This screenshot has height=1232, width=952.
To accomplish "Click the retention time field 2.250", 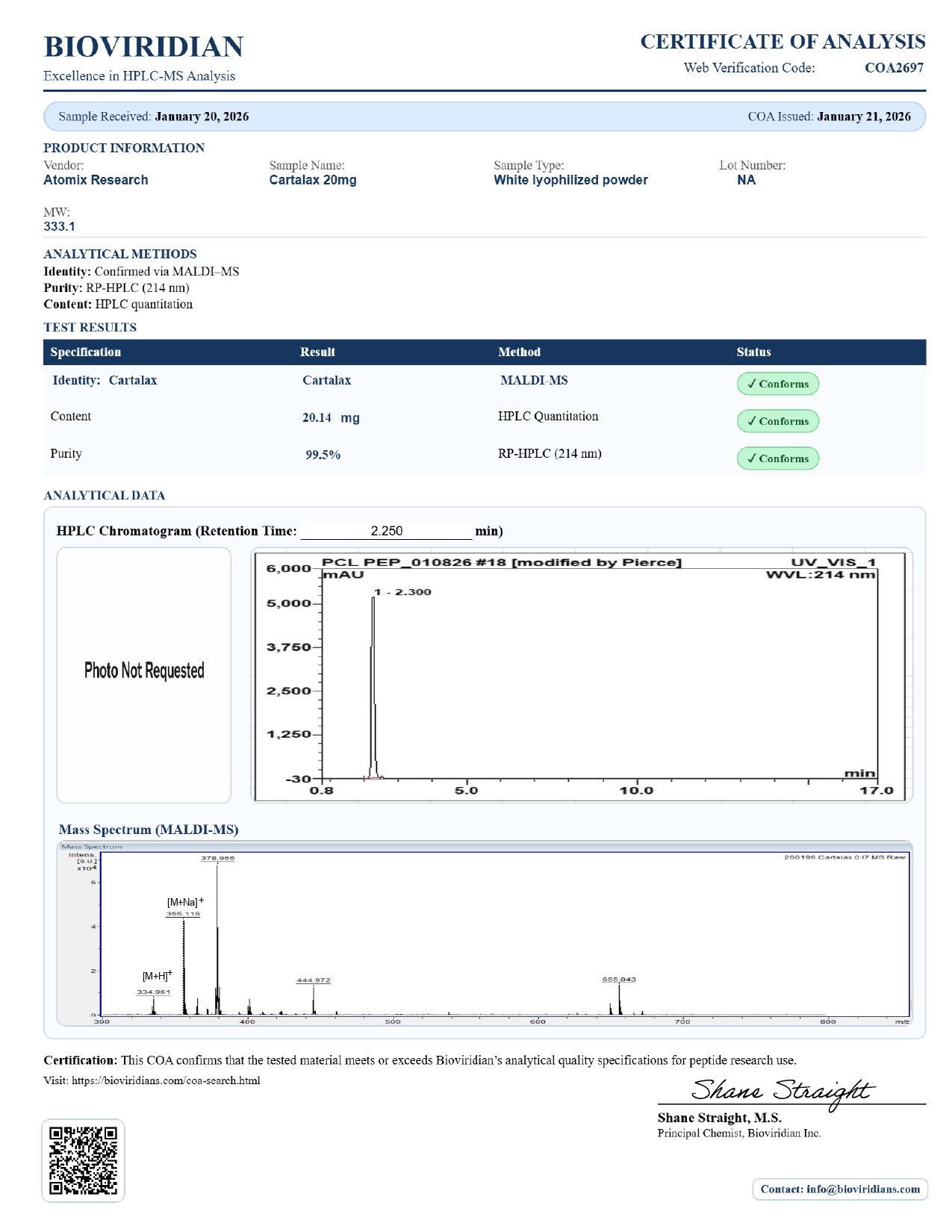I will point(387,531).
